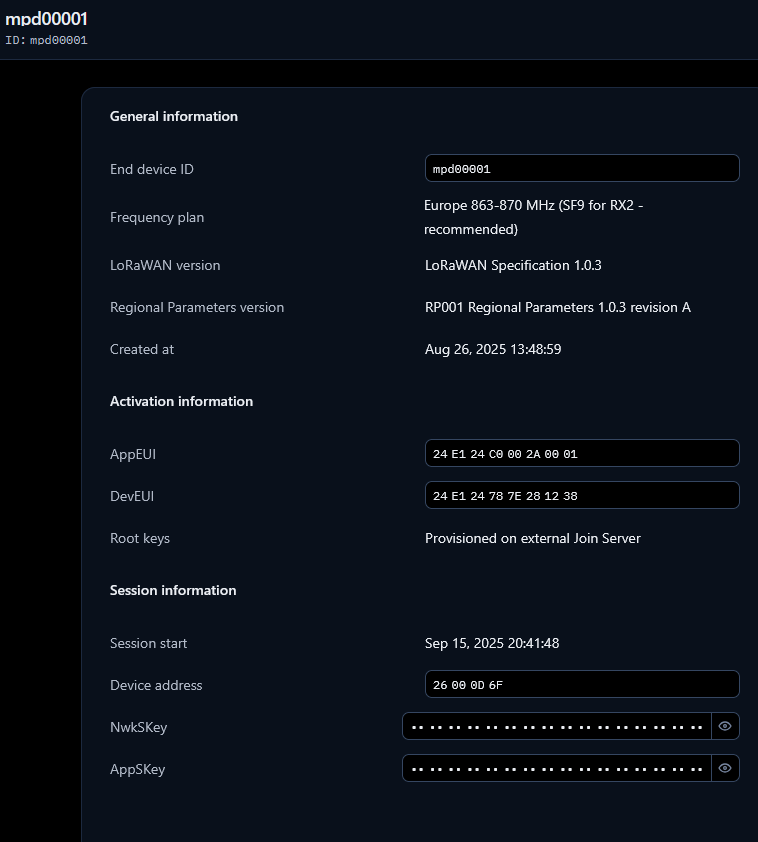Viewport: 758px width, 842px height.
Task: Click the LoRaWAN Specification 1.0.3 value
Action: (x=513, y=265)
